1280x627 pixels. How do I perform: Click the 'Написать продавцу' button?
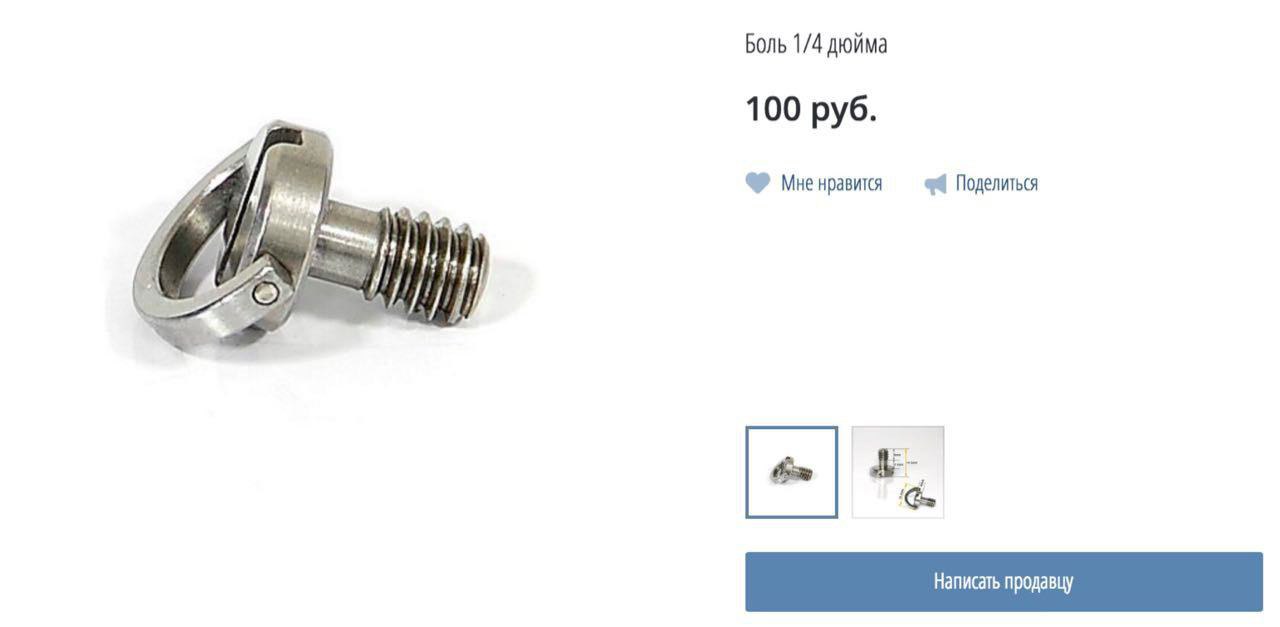point(1004,581)
